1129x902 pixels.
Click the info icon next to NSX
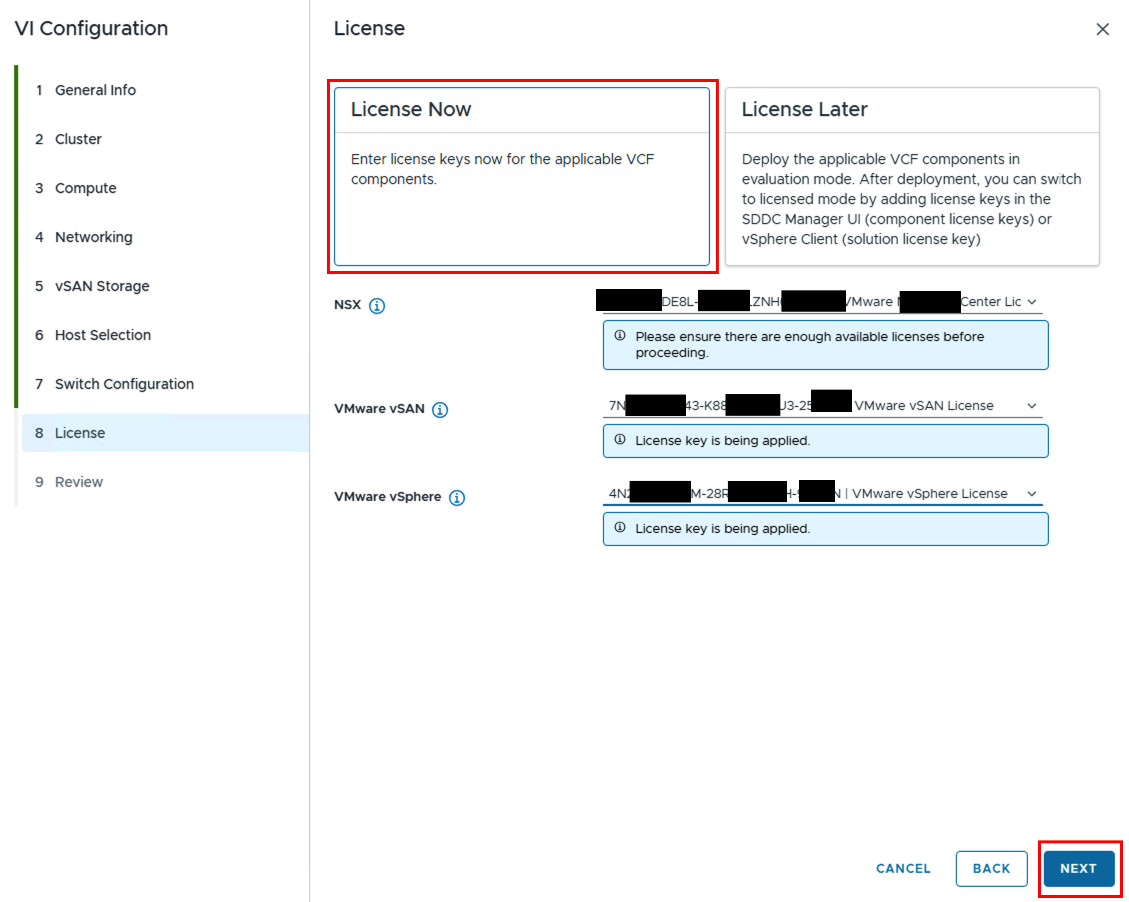click(x=377, y=306)
